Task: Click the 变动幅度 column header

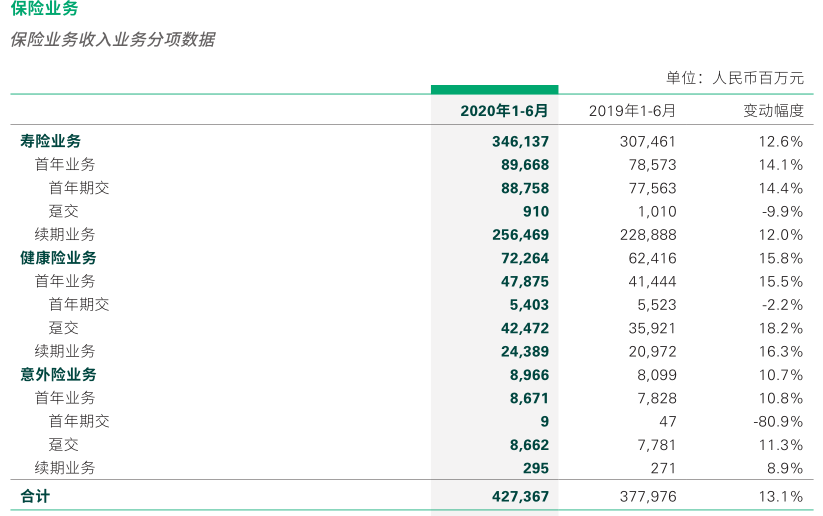Action: coord(773,111)
